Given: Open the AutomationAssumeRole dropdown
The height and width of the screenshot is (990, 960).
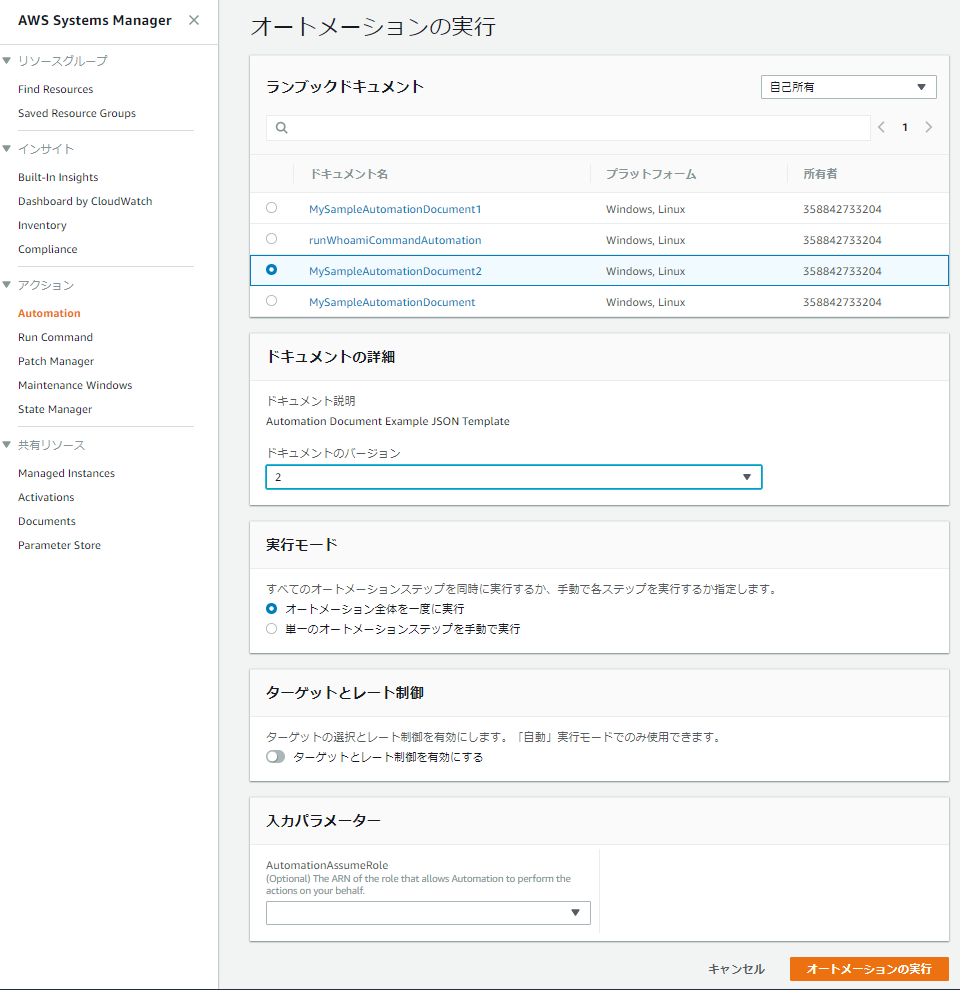Looking at the screenshot, I should point(428,913).
